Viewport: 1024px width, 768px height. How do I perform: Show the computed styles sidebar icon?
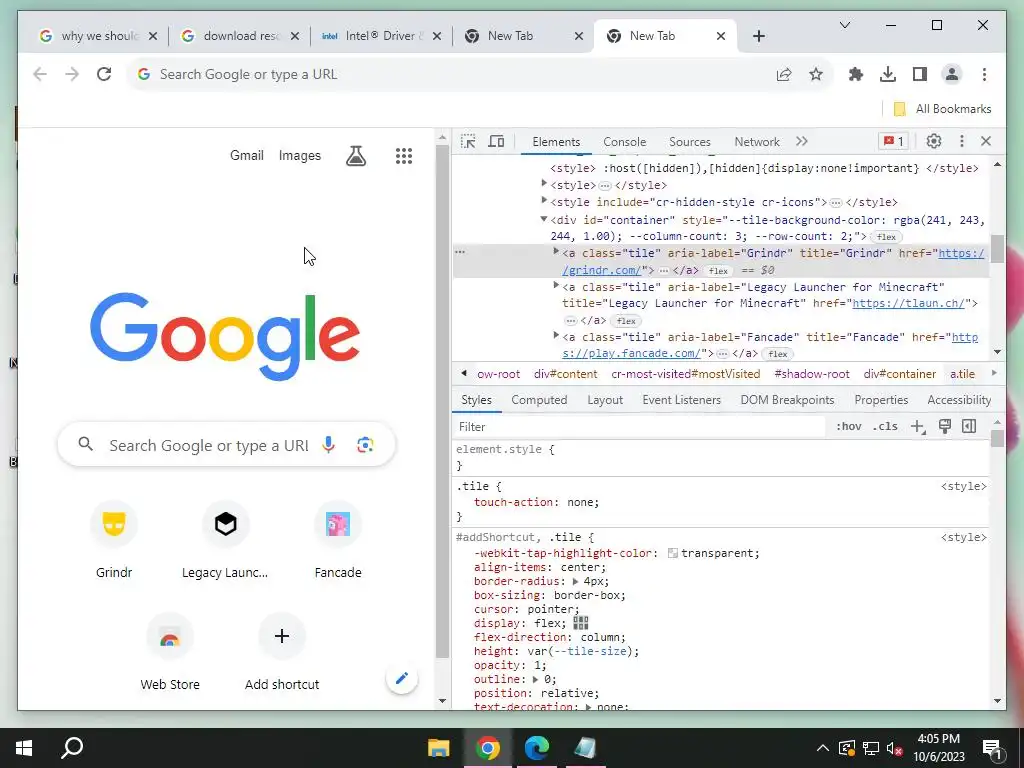coord(969,426)
